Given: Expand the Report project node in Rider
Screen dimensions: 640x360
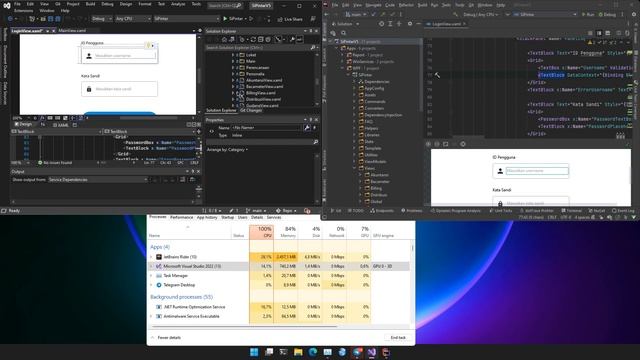Looking at the screenshot, I should click(x=343, y=55).
